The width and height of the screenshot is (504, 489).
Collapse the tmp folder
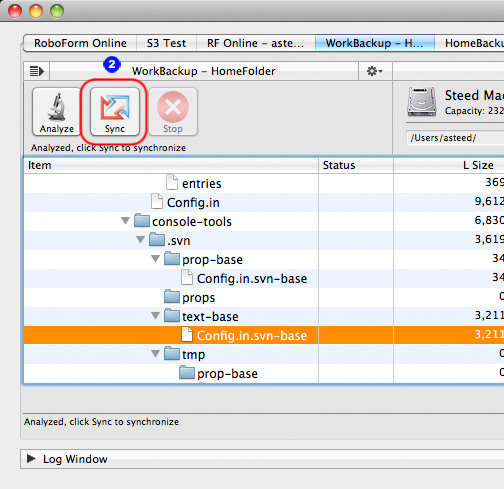coord(155,353)
